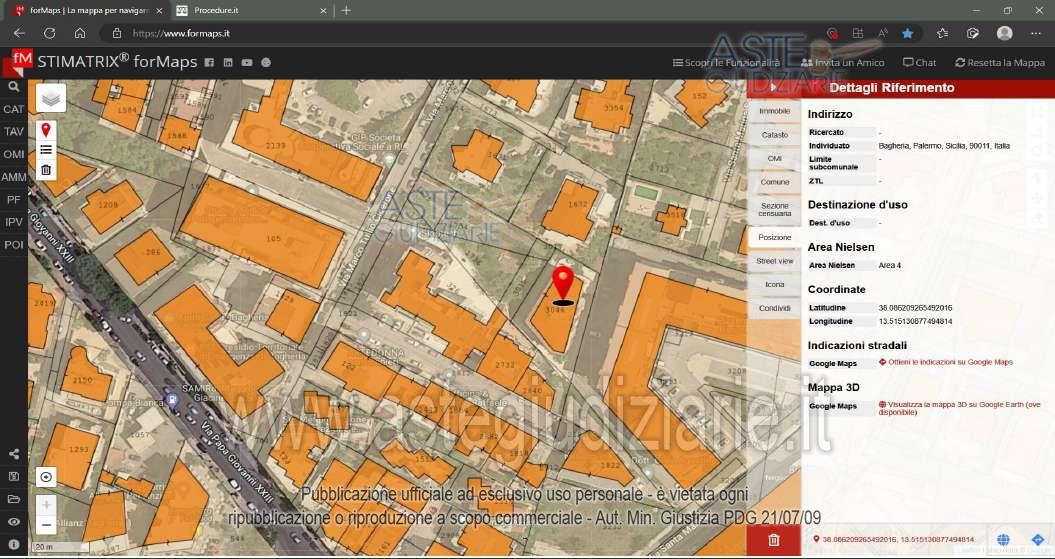Toggle the OMI zones layer

click(x=14, y=154)
